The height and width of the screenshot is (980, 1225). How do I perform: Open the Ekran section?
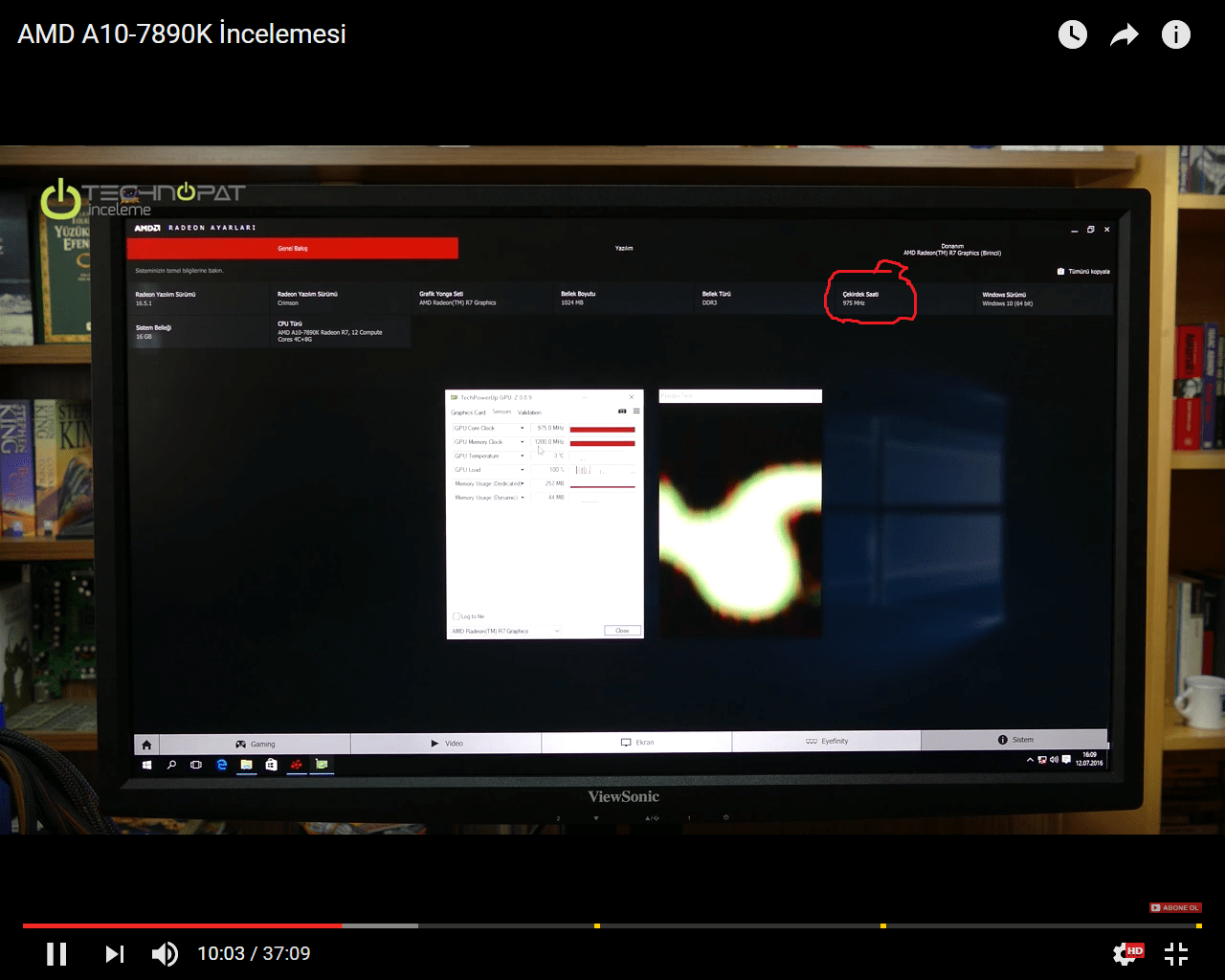[x=637, y=742]
